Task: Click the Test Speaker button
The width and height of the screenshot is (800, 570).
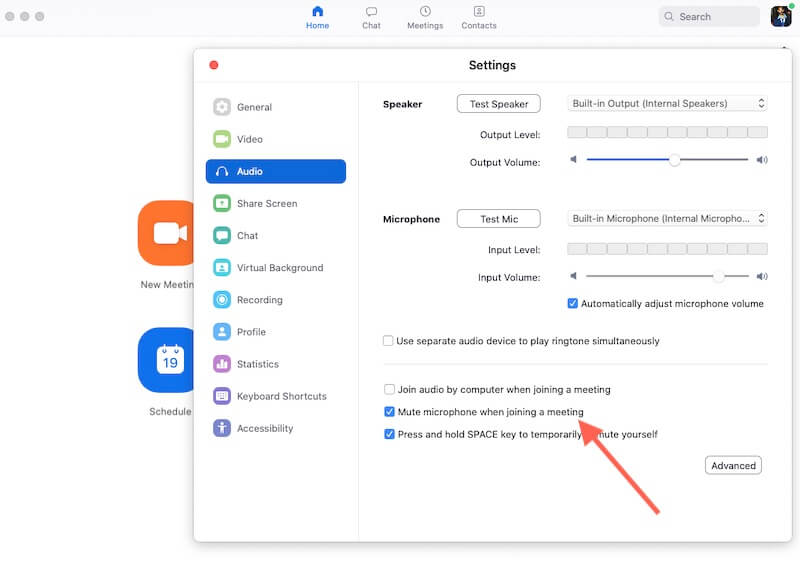Action: (498, 104)
